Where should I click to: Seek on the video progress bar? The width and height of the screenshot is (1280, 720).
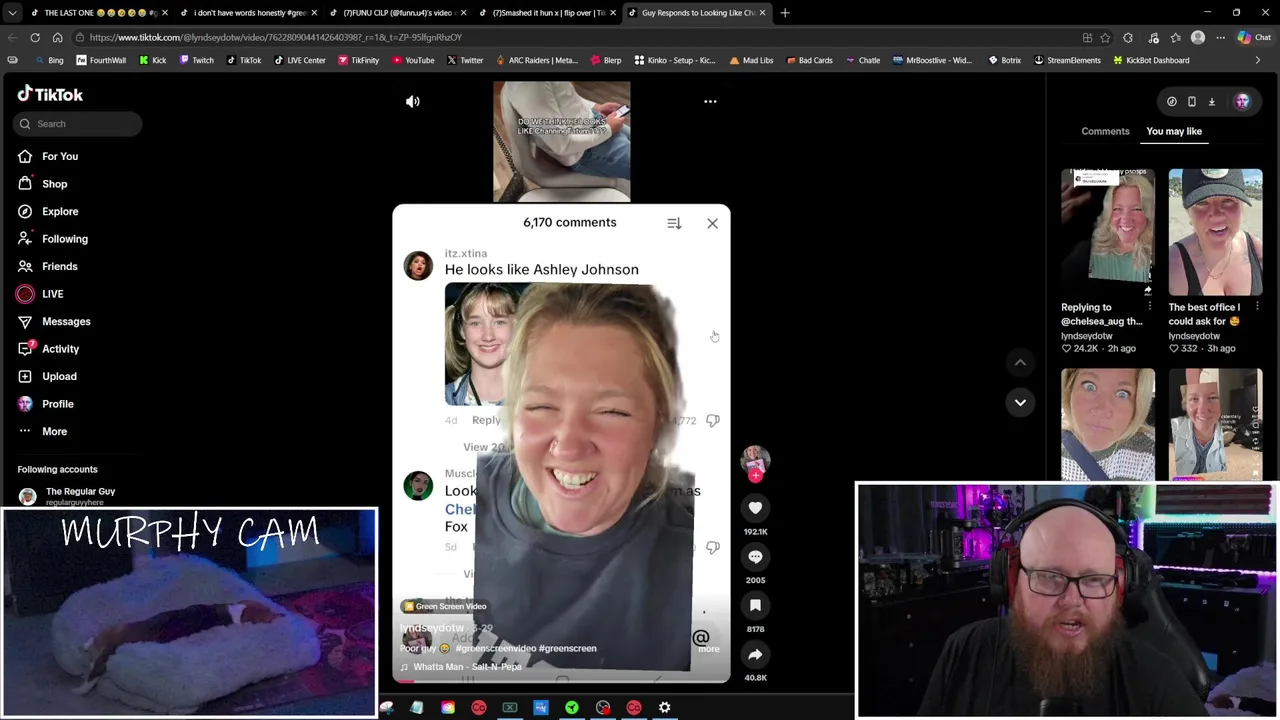(x=561, y=681)
